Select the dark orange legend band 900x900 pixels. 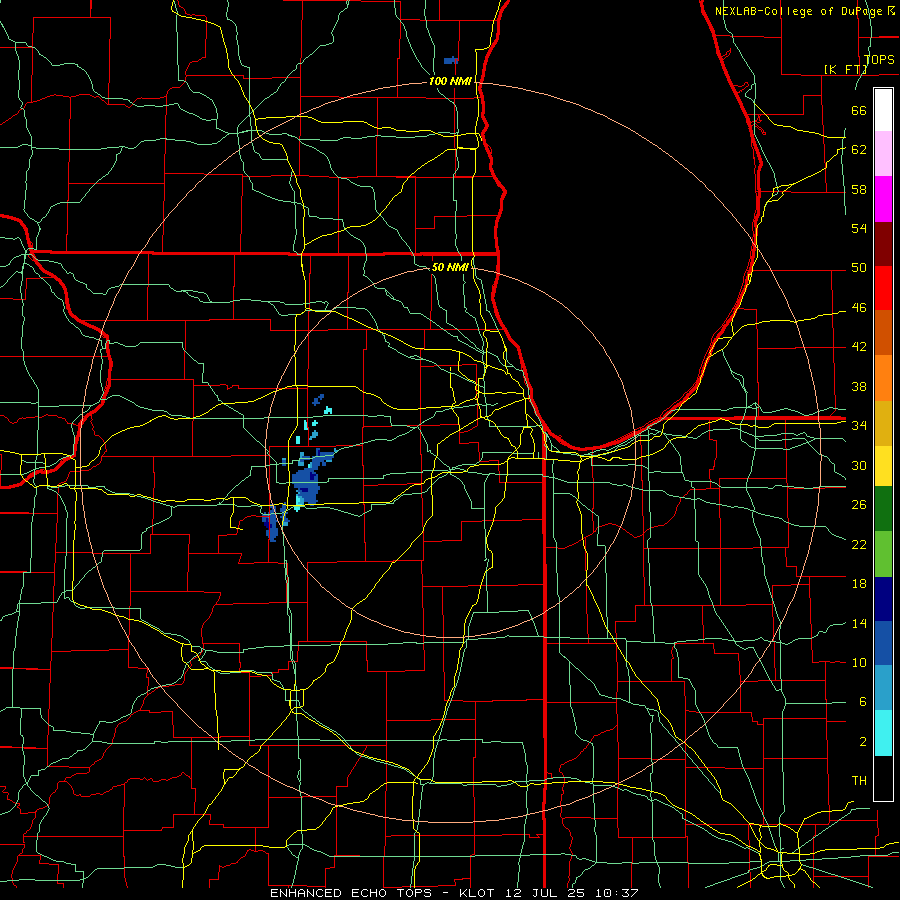(883, 333)
